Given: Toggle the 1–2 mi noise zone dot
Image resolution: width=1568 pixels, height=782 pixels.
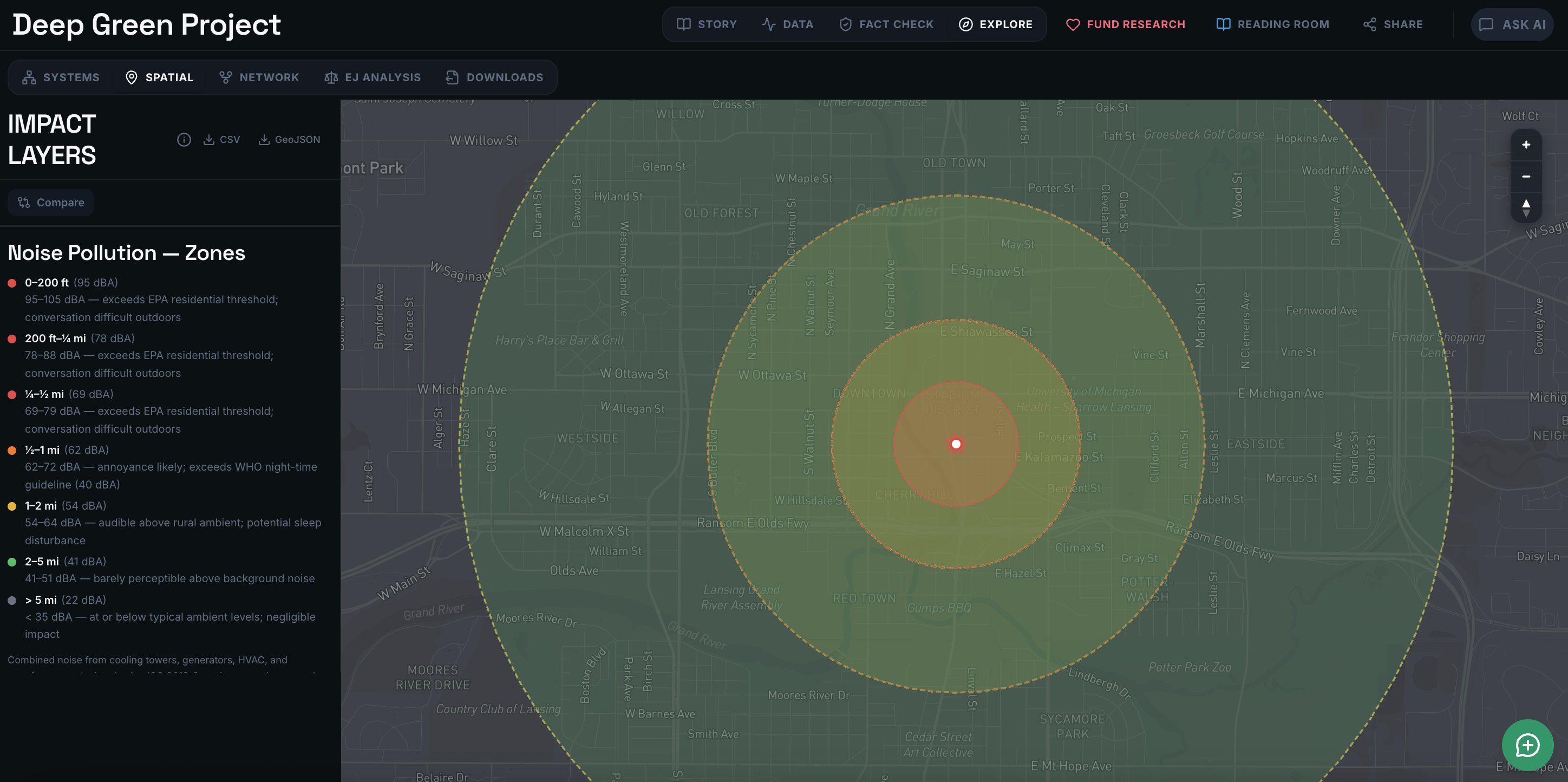Looking at the screenshot, I should click(11, 505).
